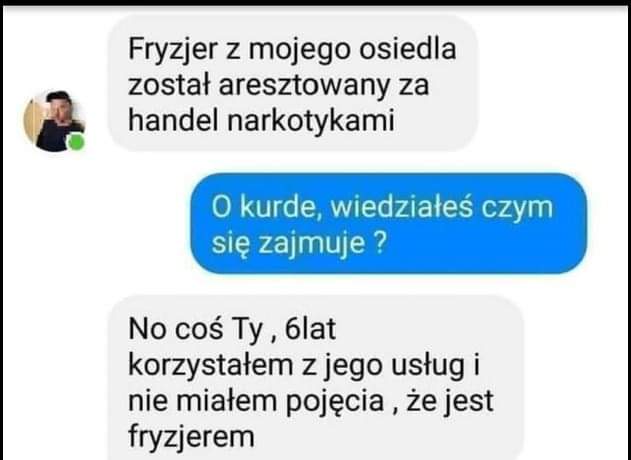Select the gray 'No coś Ty' message bubble
Image resolution: width=631 pixels, height=460 pixels.
point(316,378)
